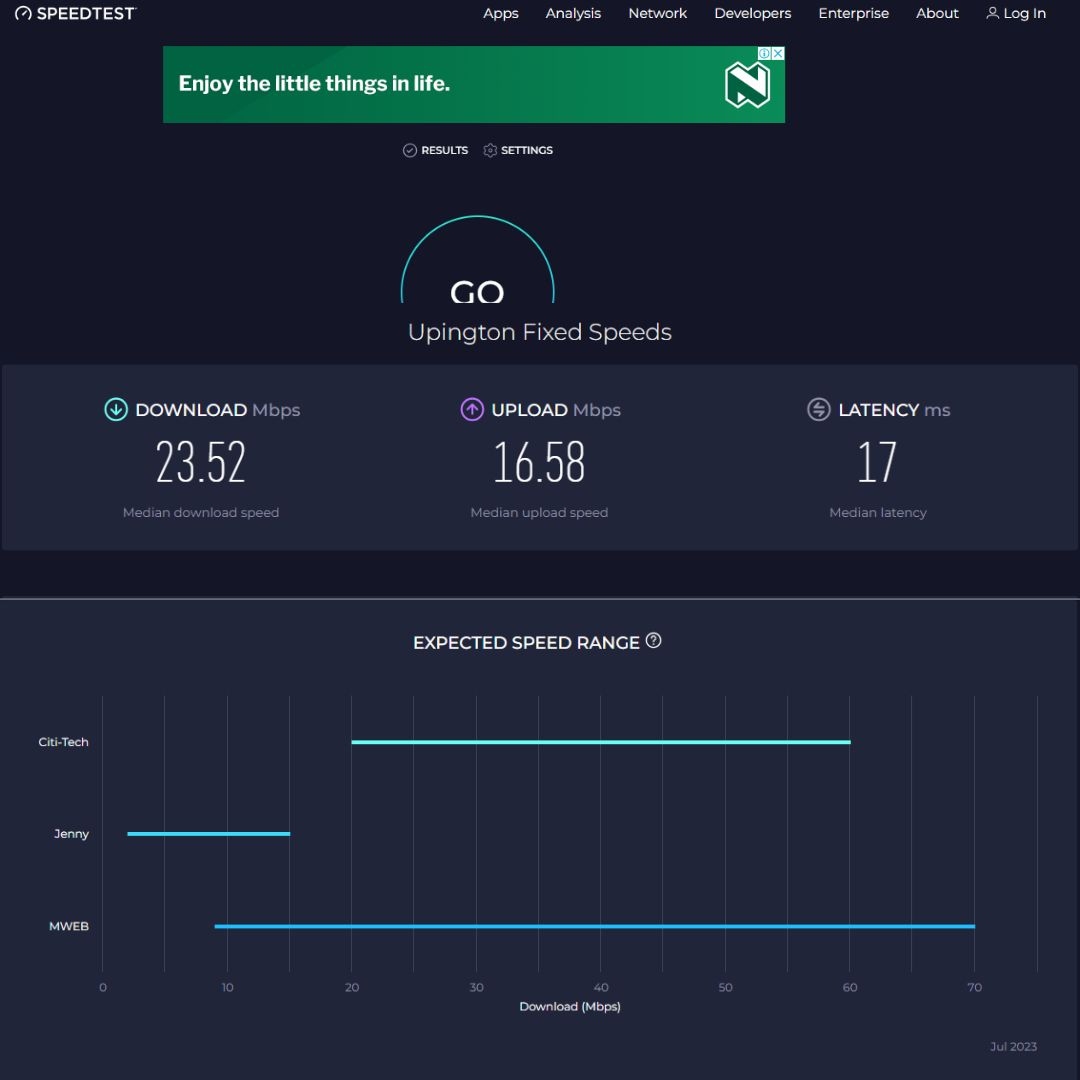
Task: Click the latency gauge icon
Action: tap(818, 409)
